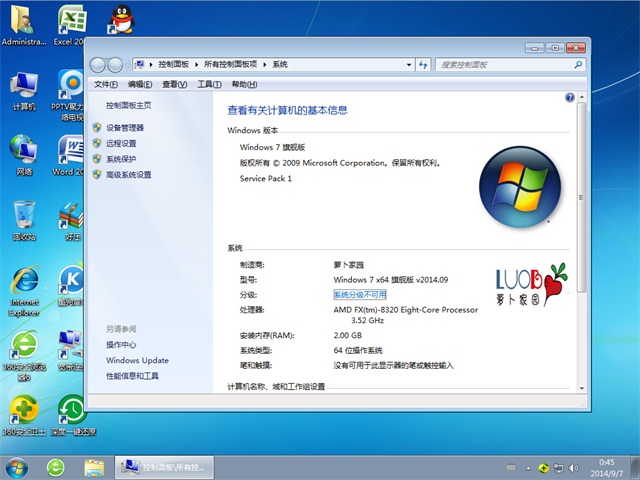The width and height of the screenshot is (640, 480).
Task: Click the Back navigation button
Action: pyautogui.click(x=98, y=64)
